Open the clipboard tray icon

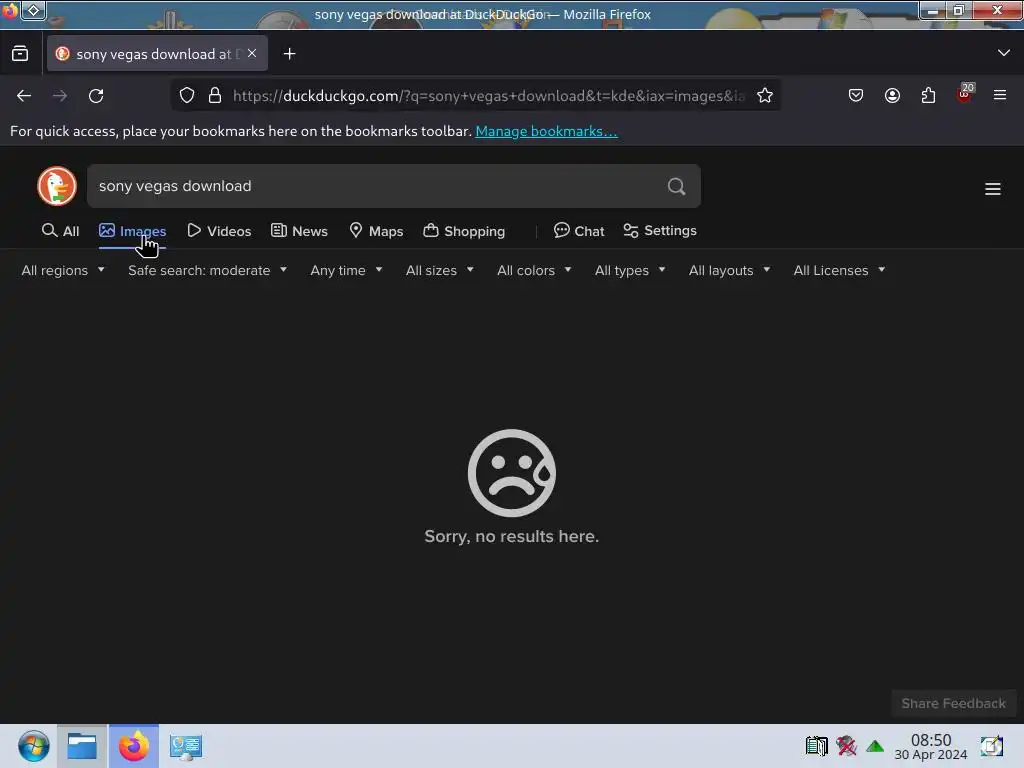[816, 745]
